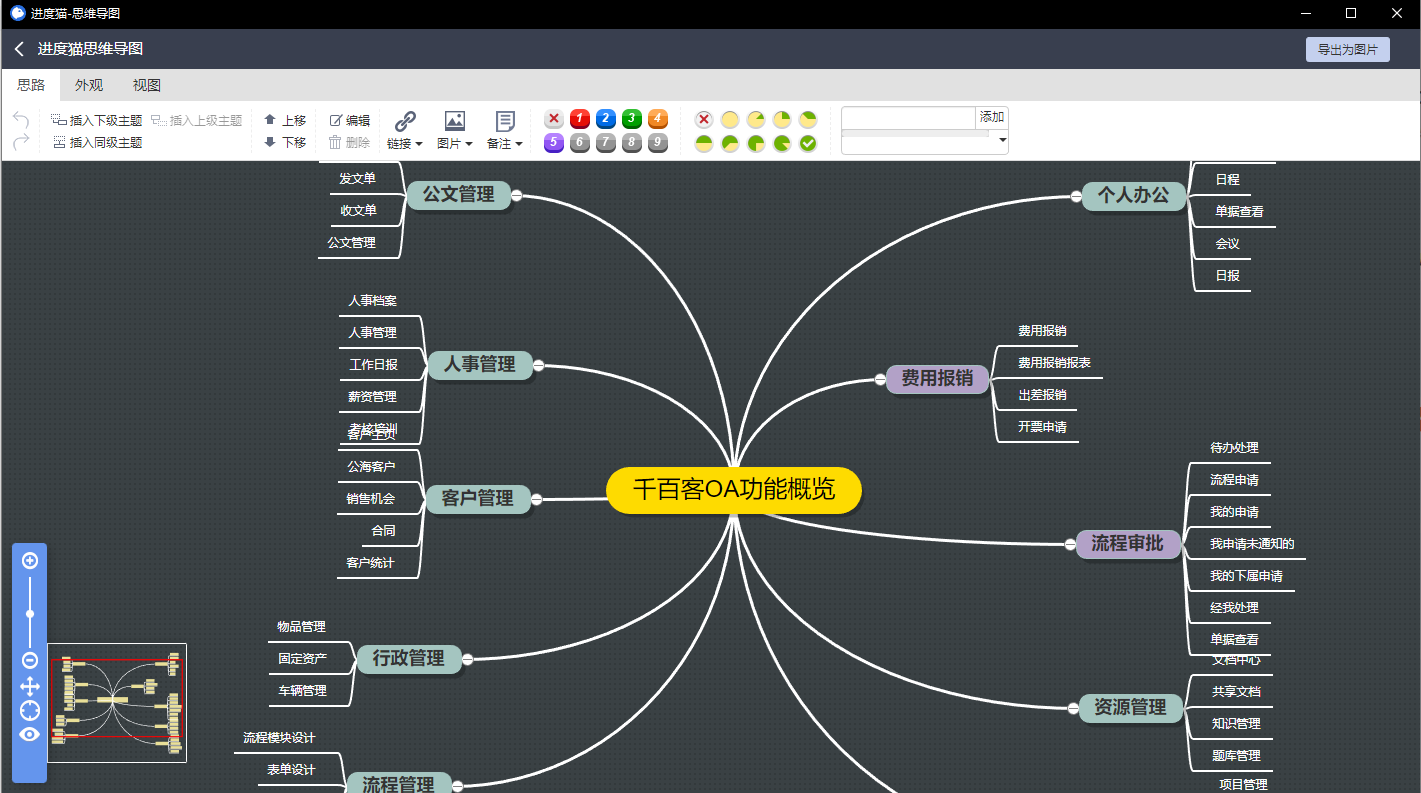Collapse the 客户管理 branch
This screenshot has width=1421, height=793.
(536, 499)
